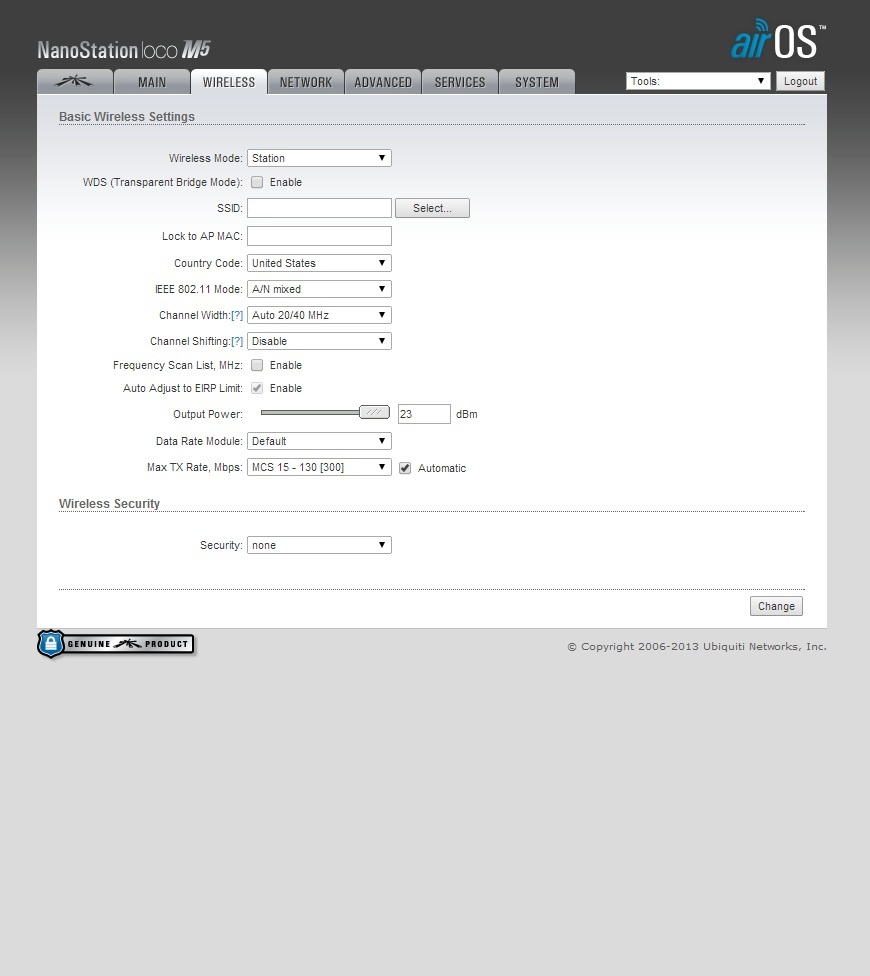The width and height of the screenshot is (870, 976).
Task: Click the Output Power slider handle
Action: [375, 412]
